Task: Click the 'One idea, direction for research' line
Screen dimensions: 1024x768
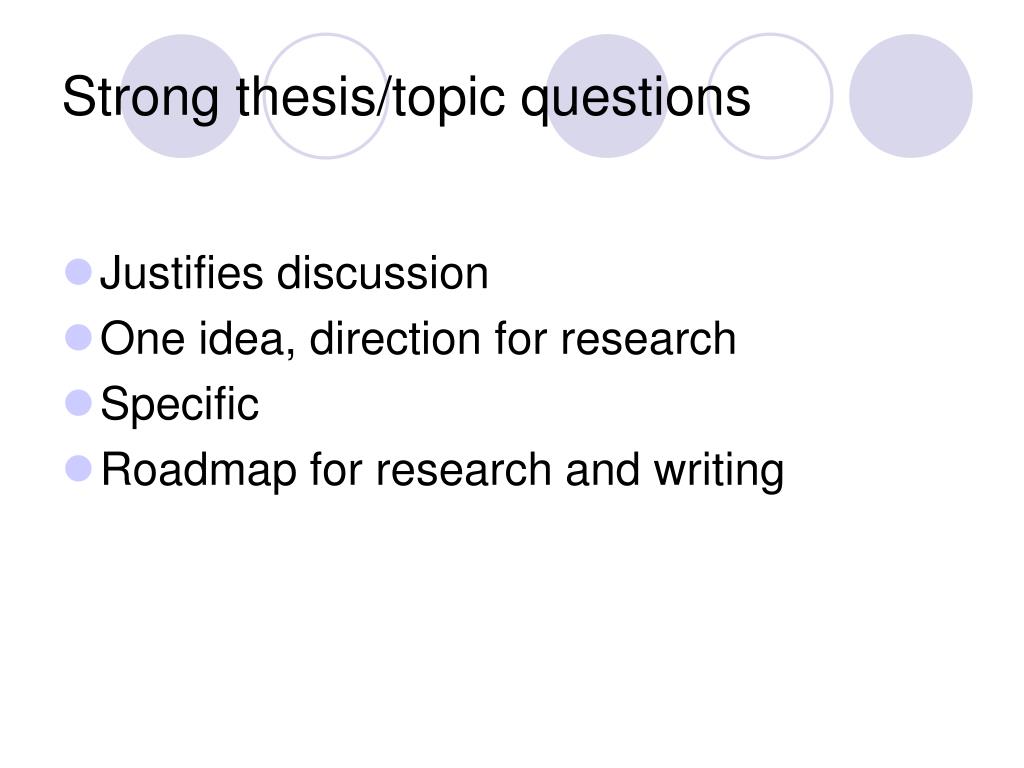Action: [418, 338]
